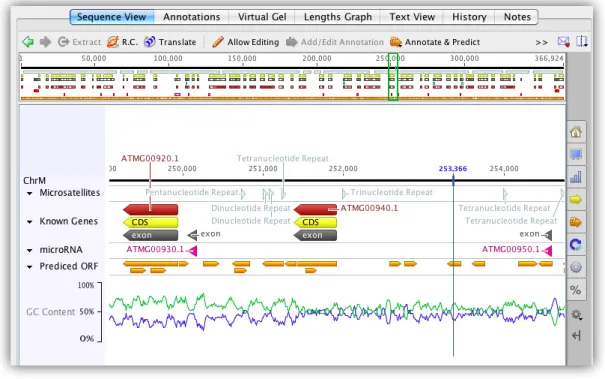Open the Lengths Graph tab
The height and width of the screenshot is (379, 605).
tap(338, 17)
